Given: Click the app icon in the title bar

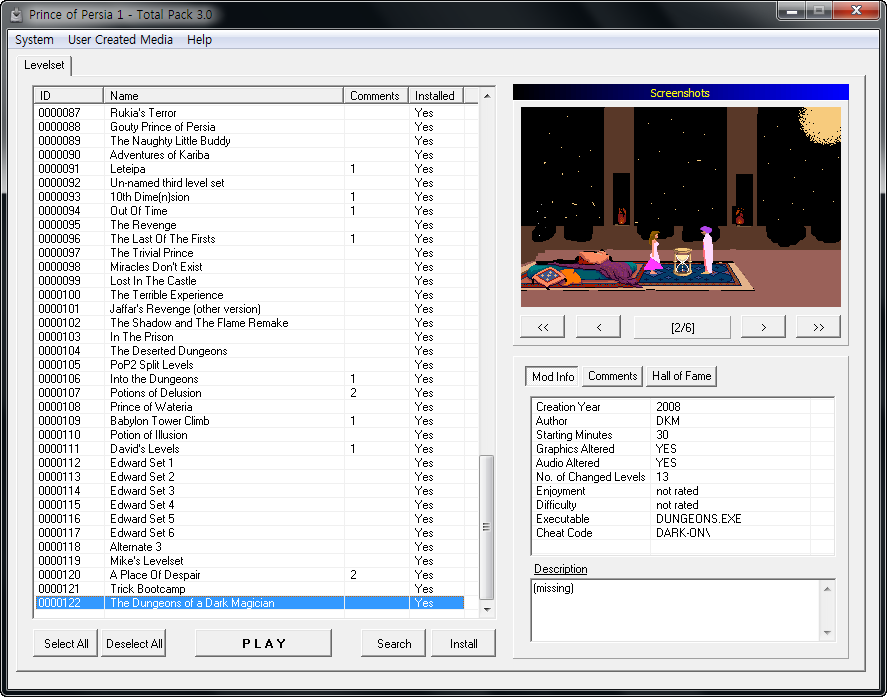Looking at the screenshot, I should [x=16, y=14].
